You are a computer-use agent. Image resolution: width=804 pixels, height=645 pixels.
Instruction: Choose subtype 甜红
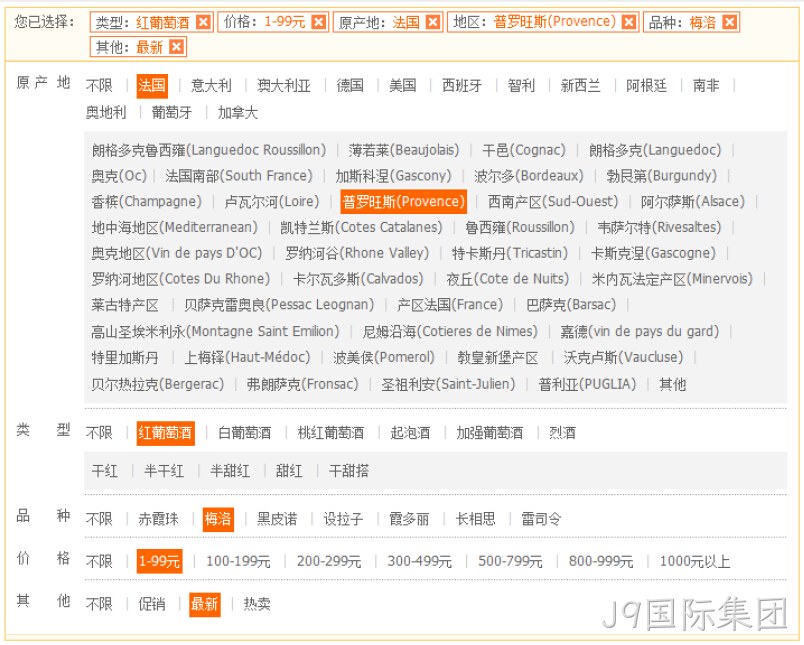point(289,471)
